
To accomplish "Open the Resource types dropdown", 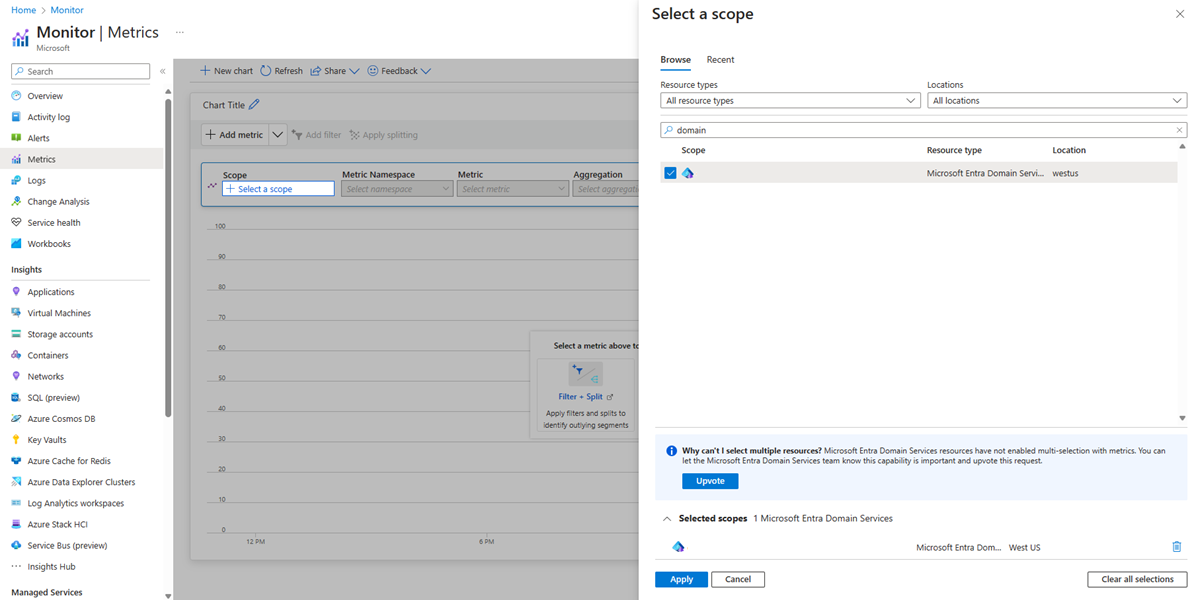I will point(790,101).
